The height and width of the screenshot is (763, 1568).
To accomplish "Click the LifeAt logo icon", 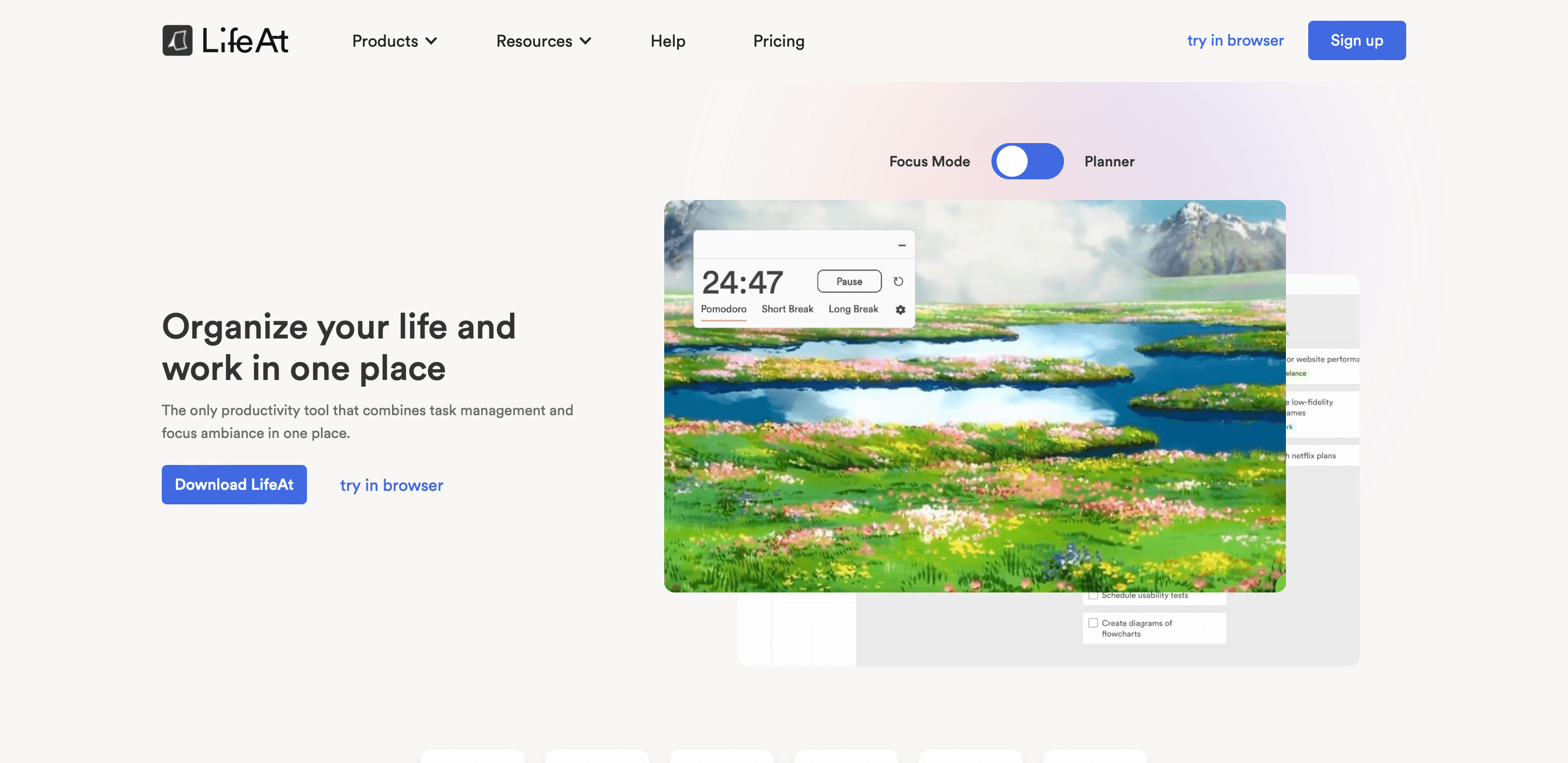I will (x=177, y=40).
